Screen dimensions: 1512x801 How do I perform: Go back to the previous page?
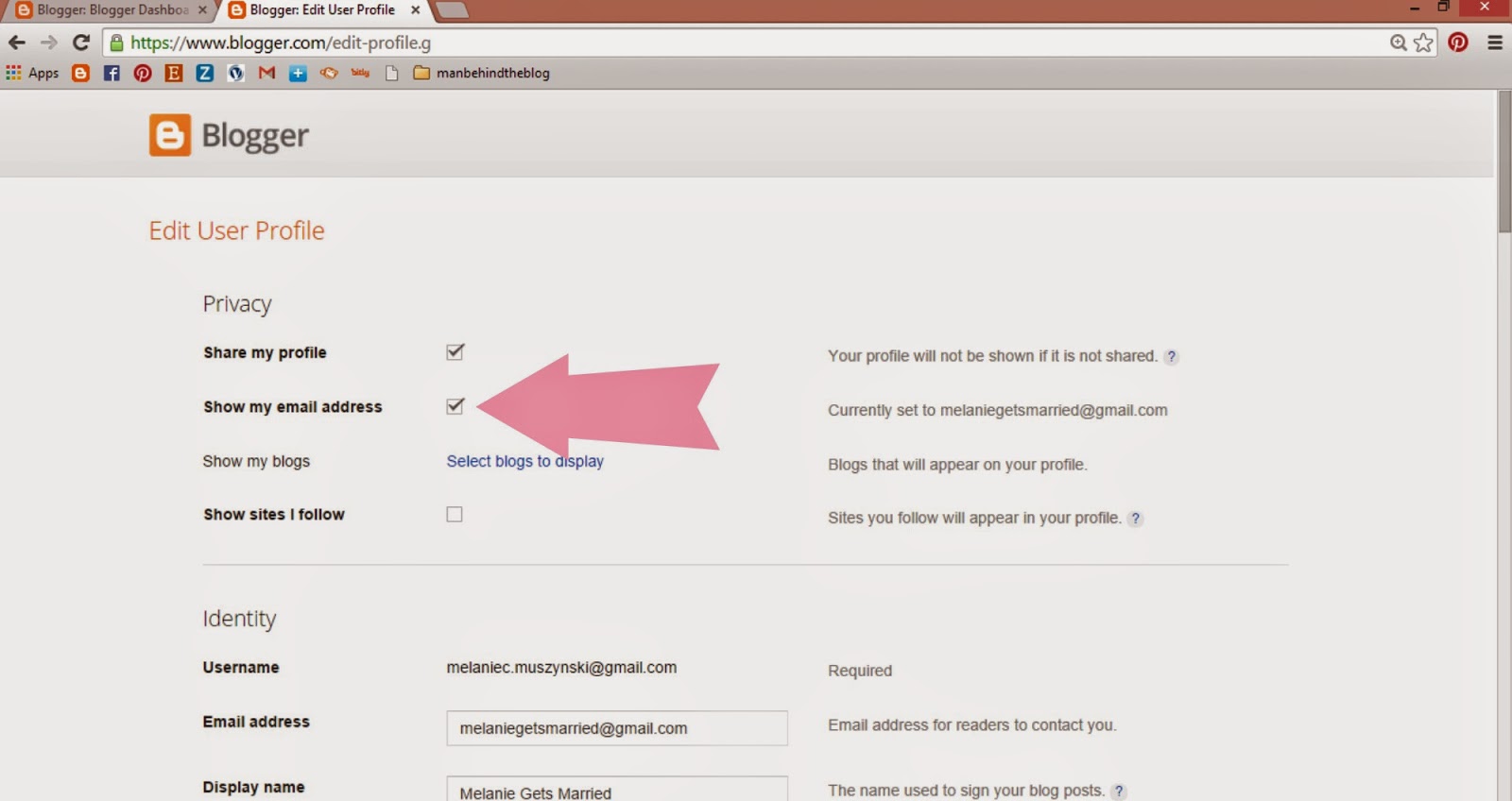[16, 43]
